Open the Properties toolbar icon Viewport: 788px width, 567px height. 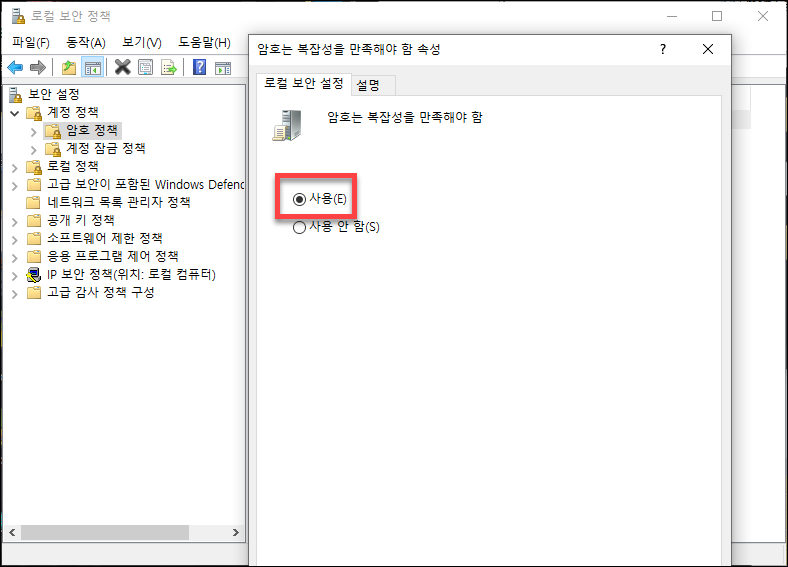(x=145, y=67)
